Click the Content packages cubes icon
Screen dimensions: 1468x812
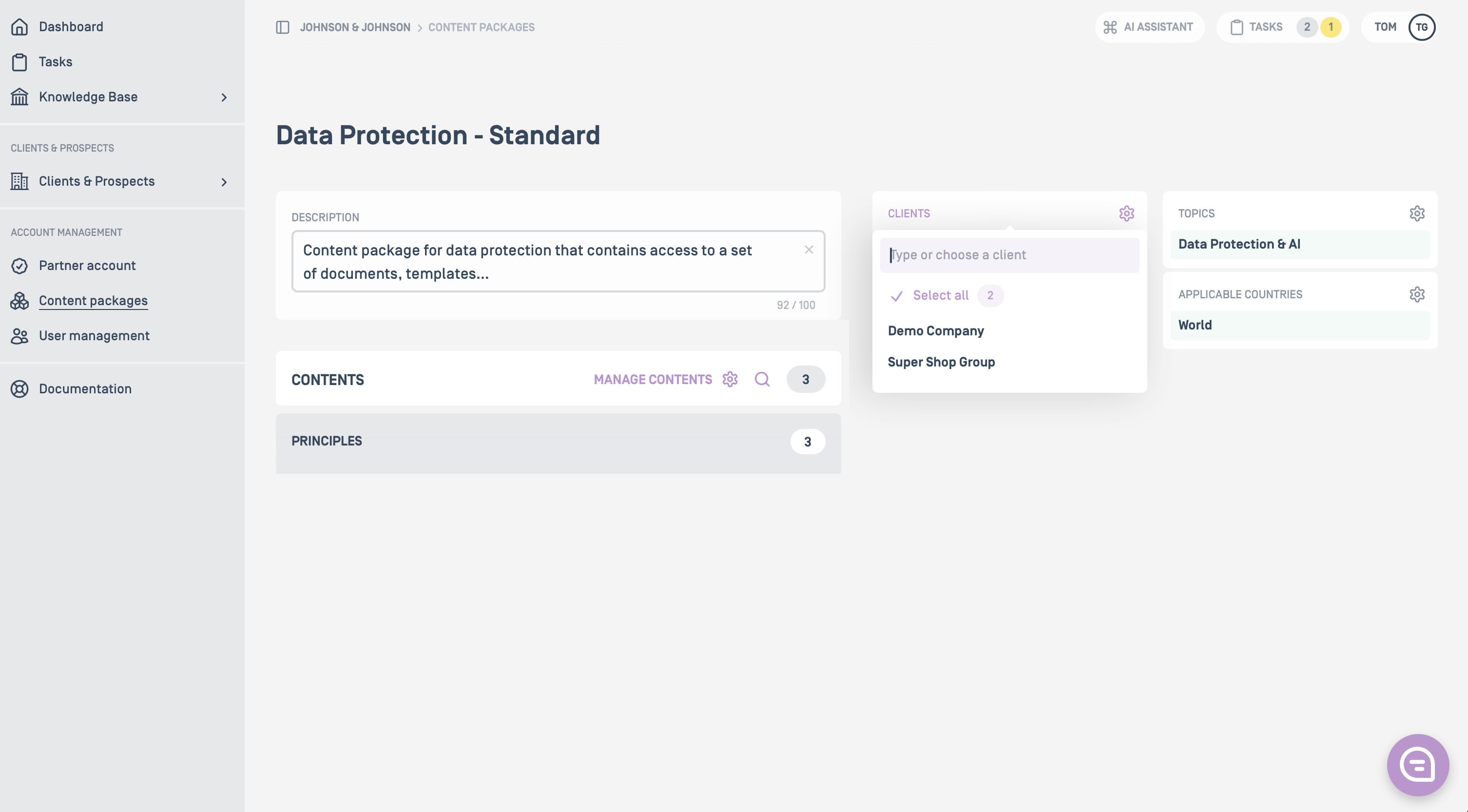click(19, 301)
